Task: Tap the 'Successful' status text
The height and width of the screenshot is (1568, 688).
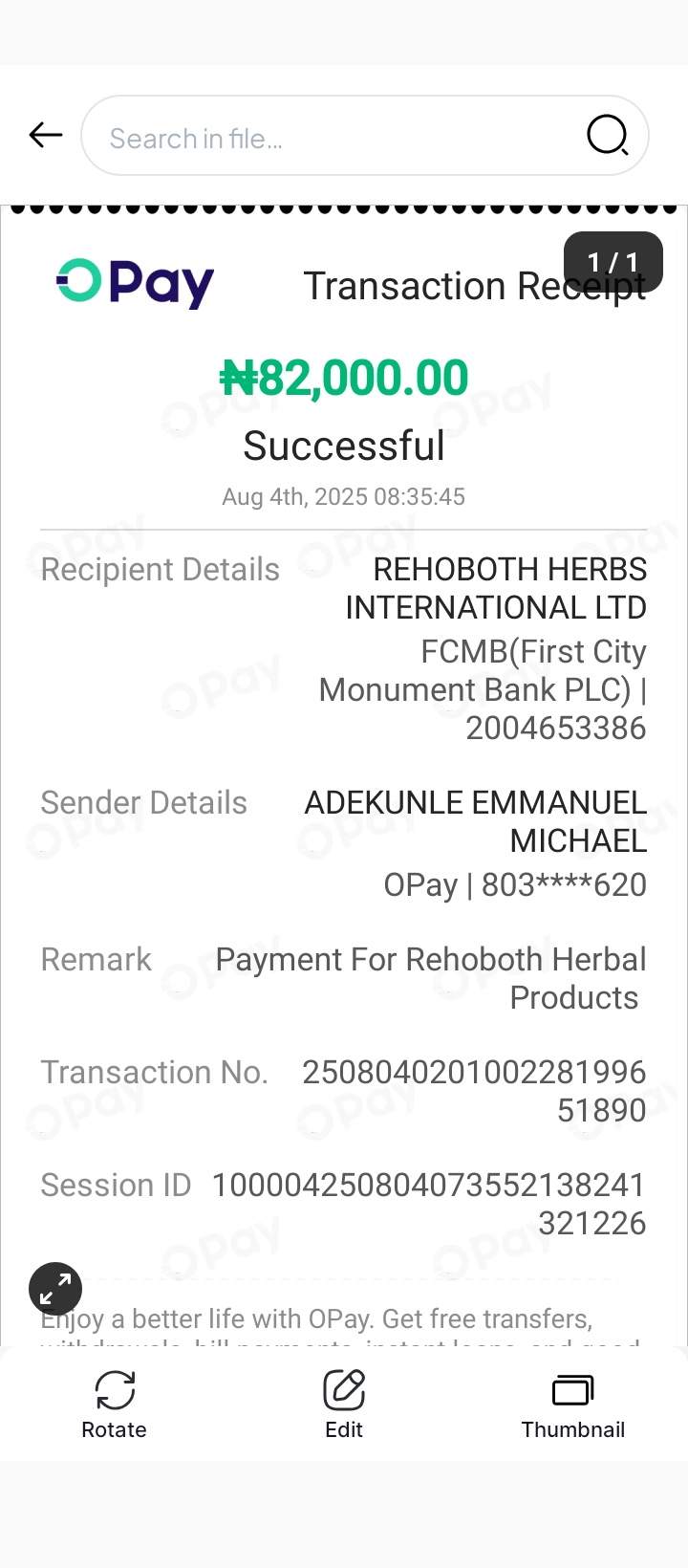Action: click(344, 446)
